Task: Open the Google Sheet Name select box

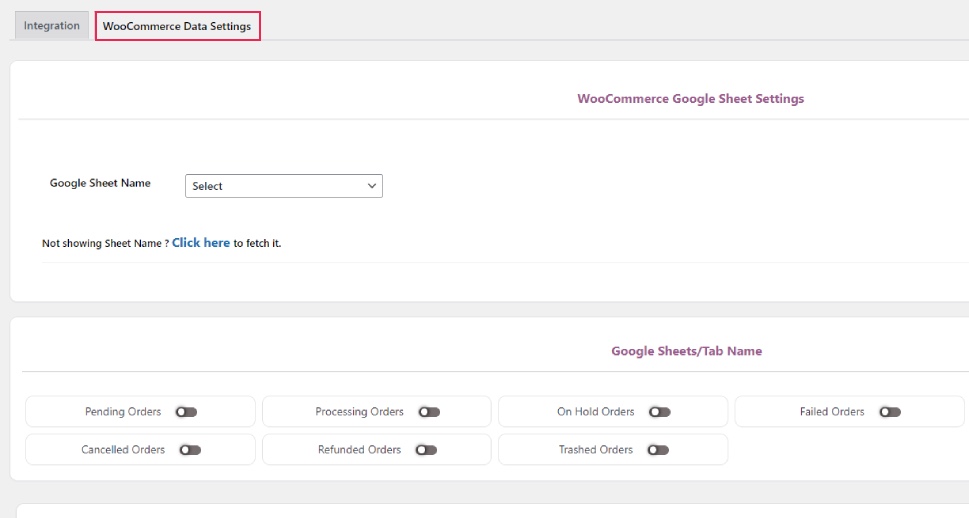Action: click(284, 186)
